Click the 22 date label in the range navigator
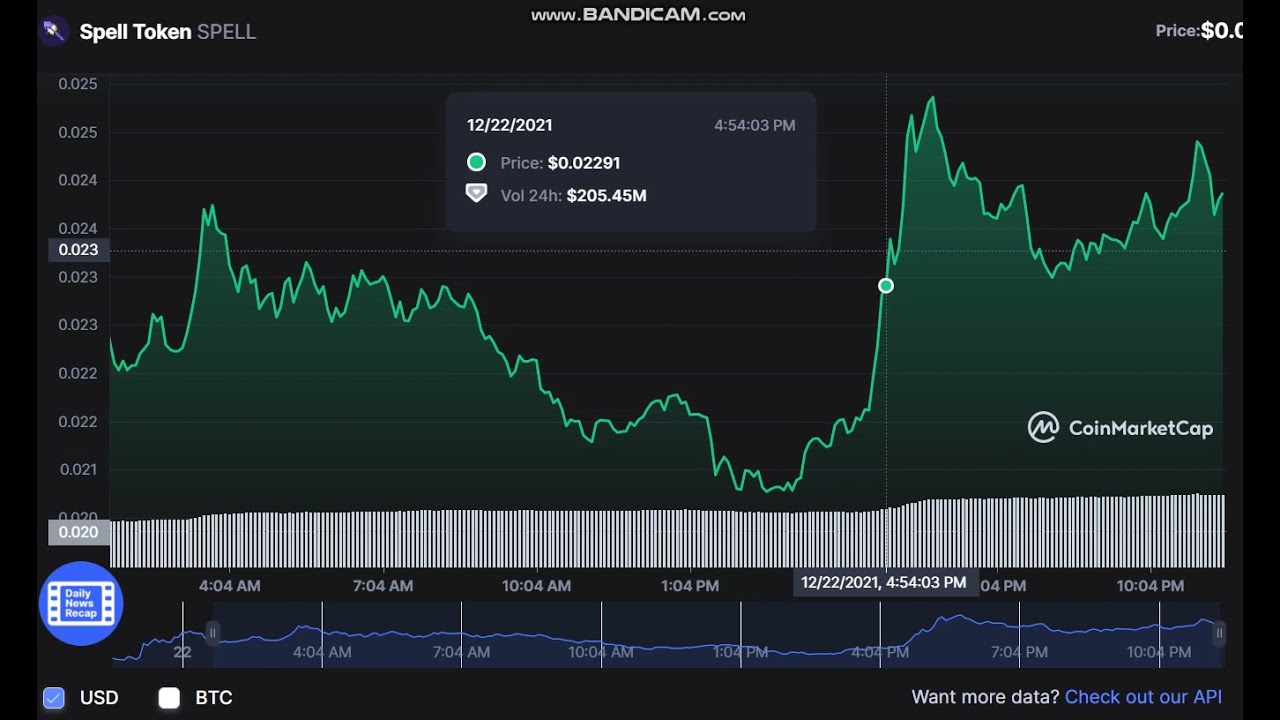The width and height of the screenshot is (1280, 720). point(182,652)
